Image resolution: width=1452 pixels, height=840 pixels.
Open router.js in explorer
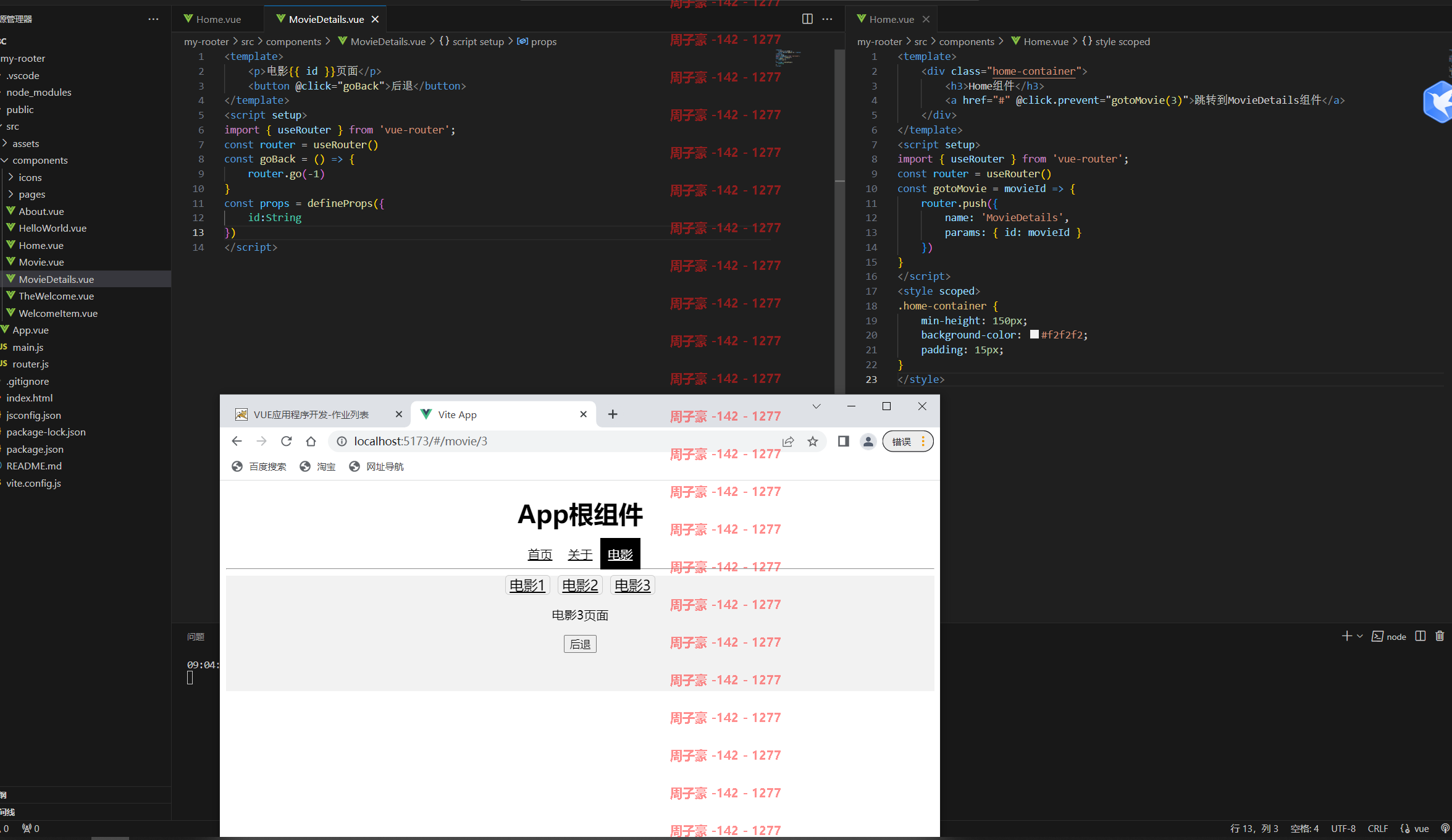click(85, 364)
